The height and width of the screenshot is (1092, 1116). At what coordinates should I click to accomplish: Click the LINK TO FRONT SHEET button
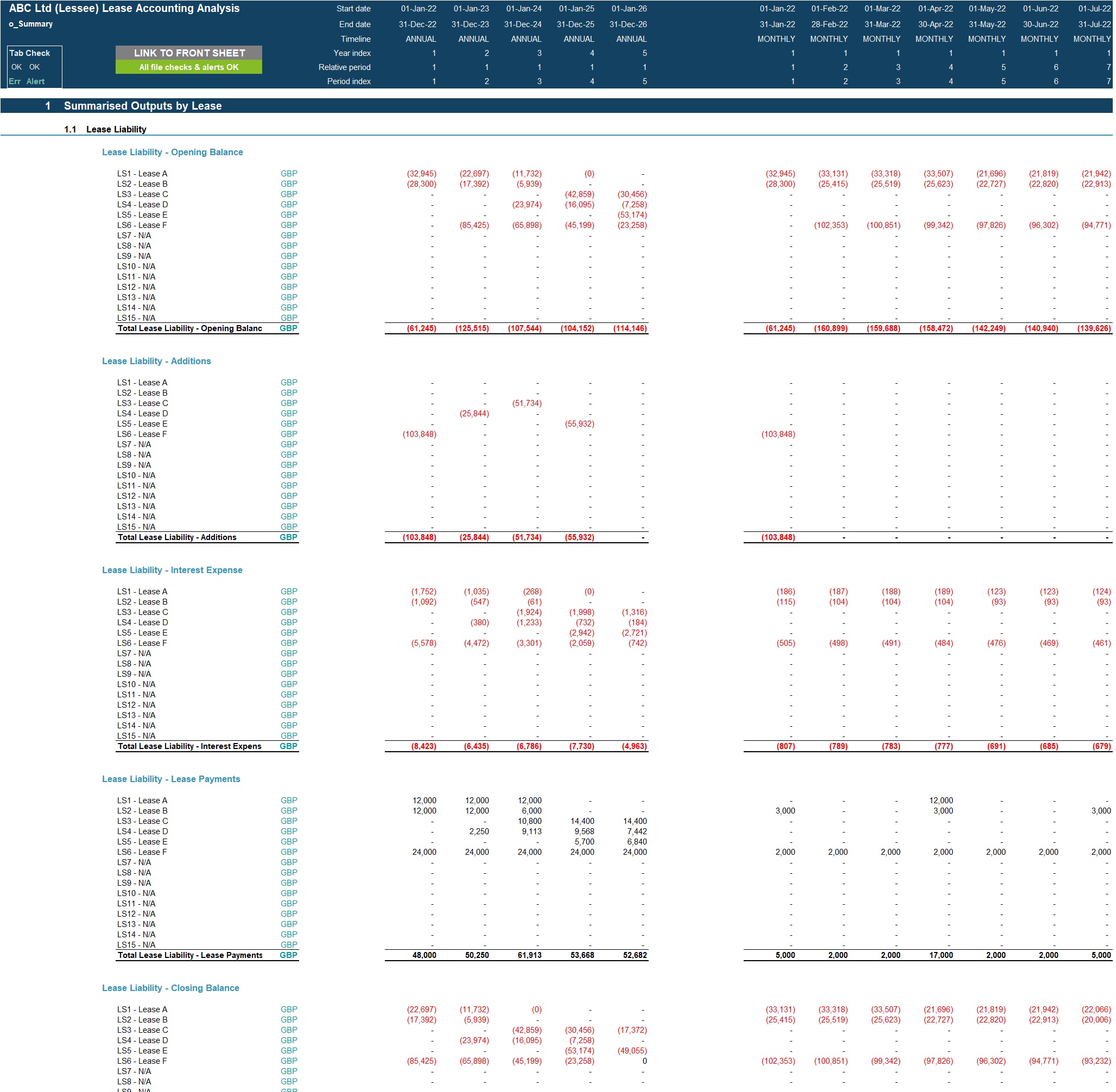pyautogui.click(x=188, y=53)
